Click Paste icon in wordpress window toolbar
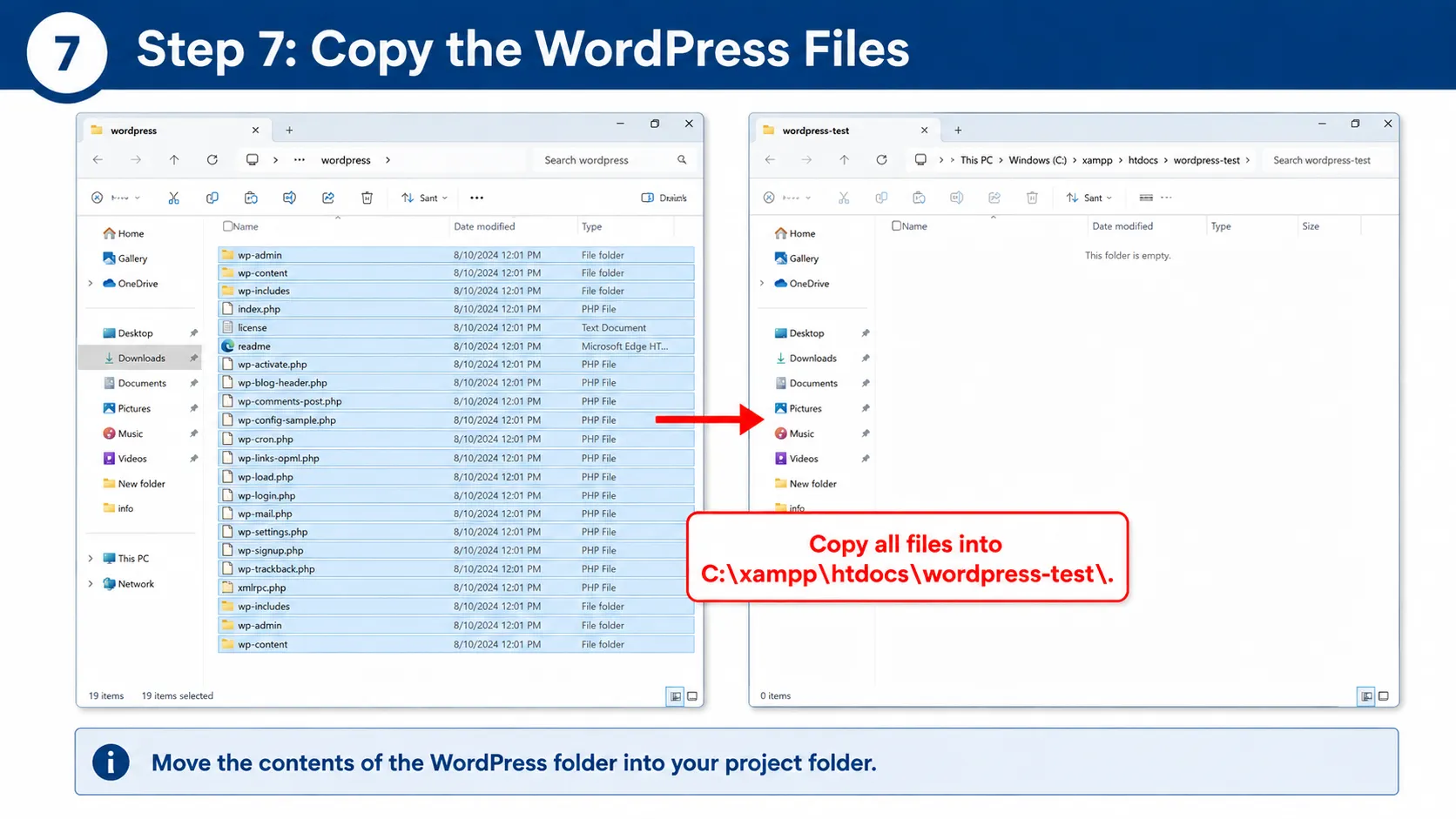 point(251,198)
